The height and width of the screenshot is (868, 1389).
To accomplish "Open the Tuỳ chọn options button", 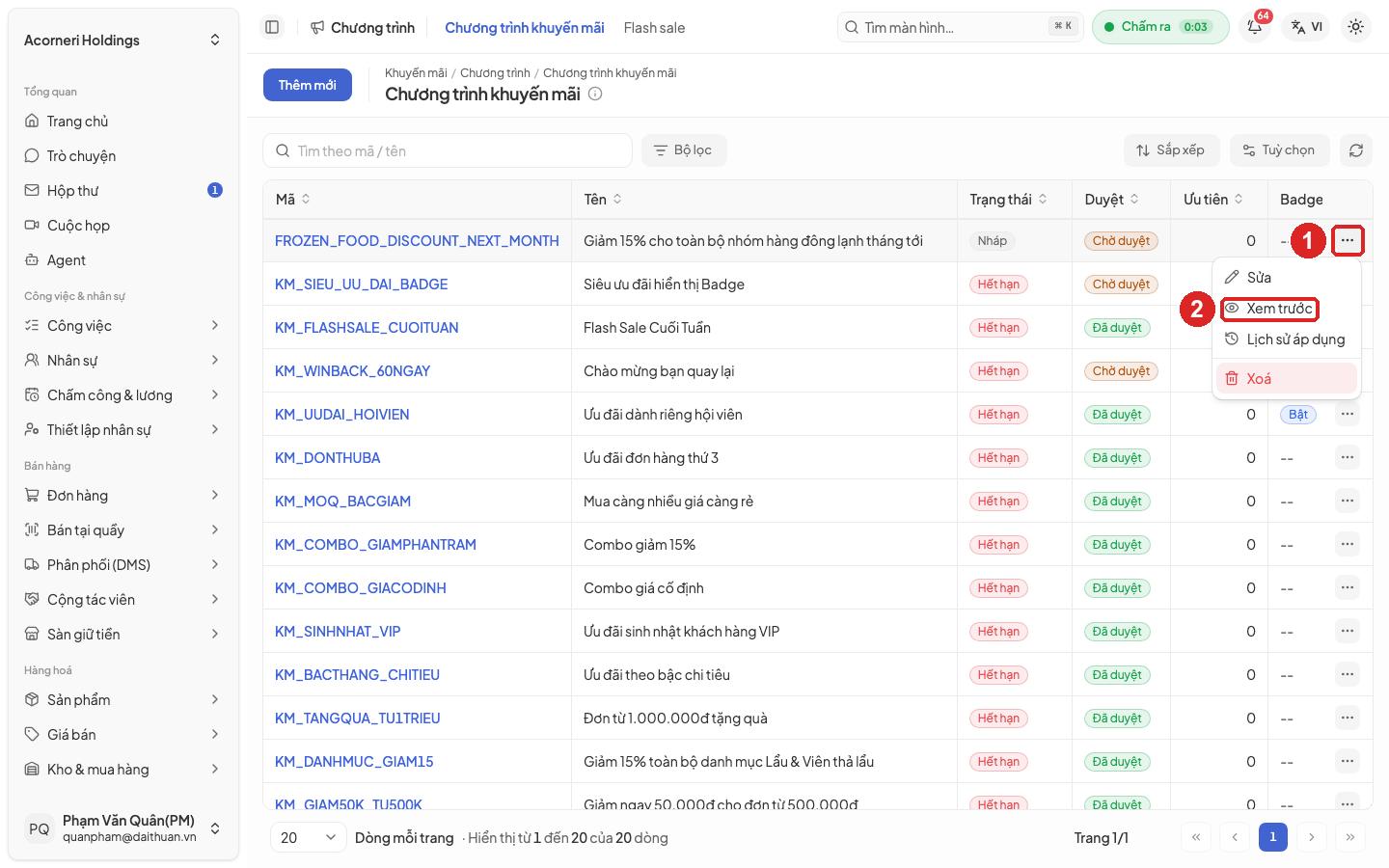I will point(1280,150).
